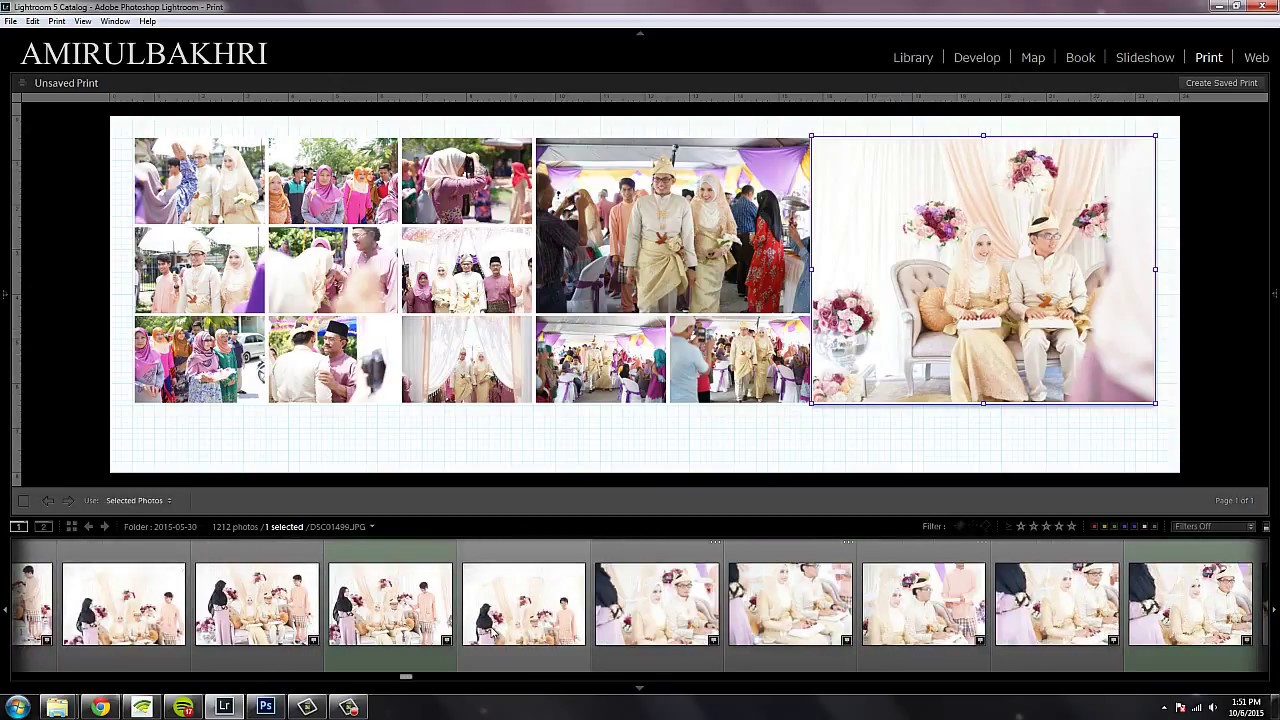Click the rating comparison symbol in filter
The height and width of the screenshot is (720, 1280).
pos(1008,526)
